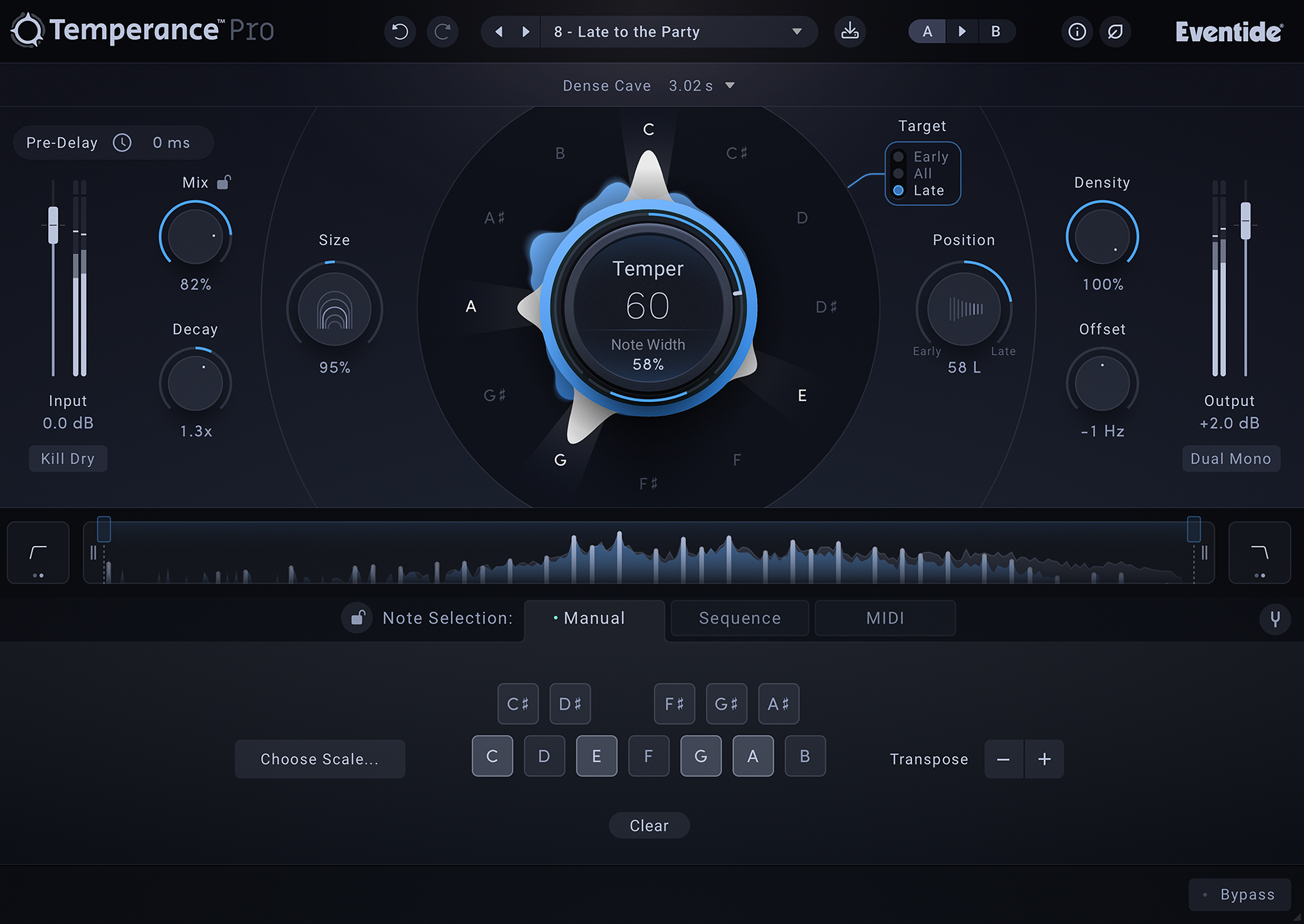Click the eco leaf icon in the top bar
Viewport: 1304px width, 924px height.
click(x=1115, y=31)
